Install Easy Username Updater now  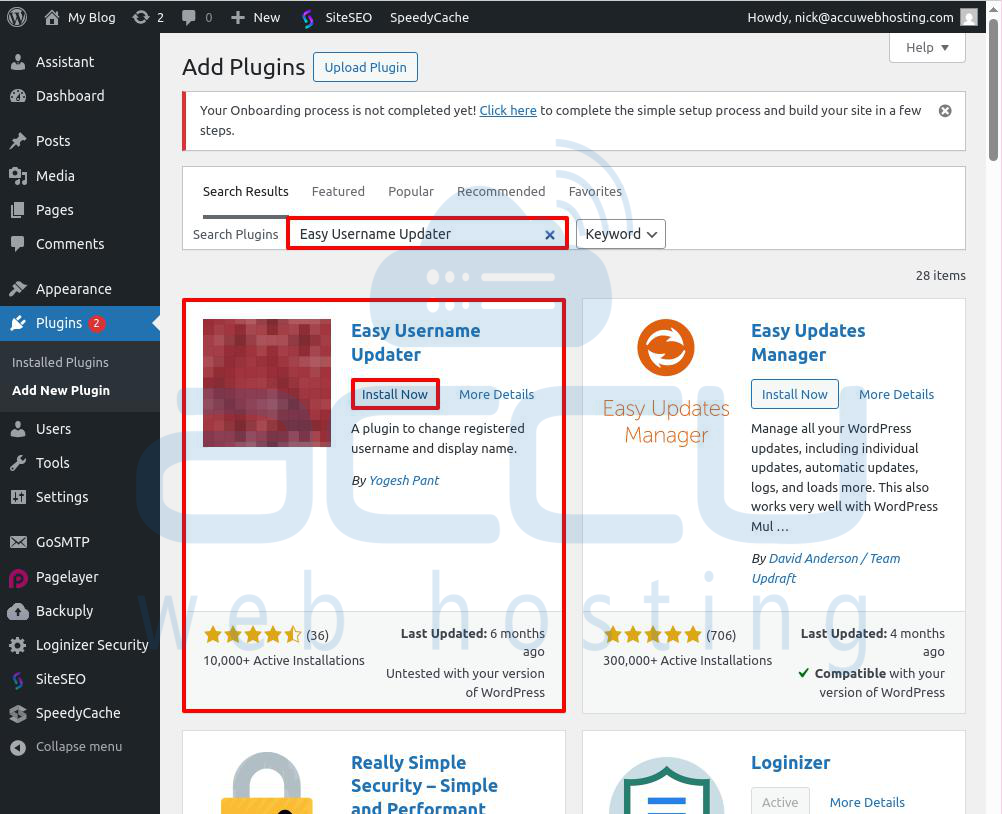tap(395, 394)
